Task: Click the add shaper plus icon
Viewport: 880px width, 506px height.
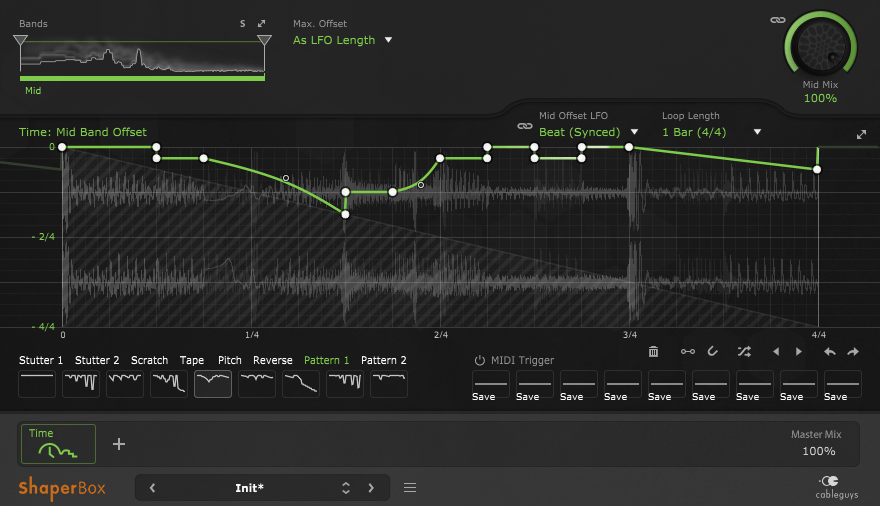Action: point(119,444)
